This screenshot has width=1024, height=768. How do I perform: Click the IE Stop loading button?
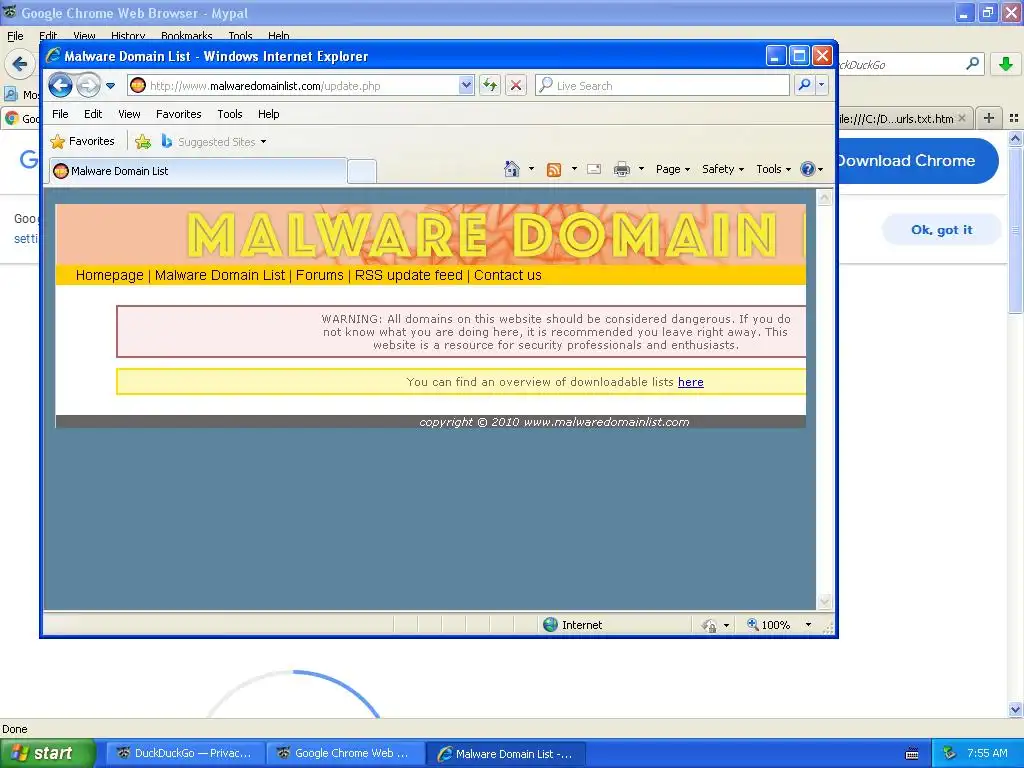pos(516,86)
